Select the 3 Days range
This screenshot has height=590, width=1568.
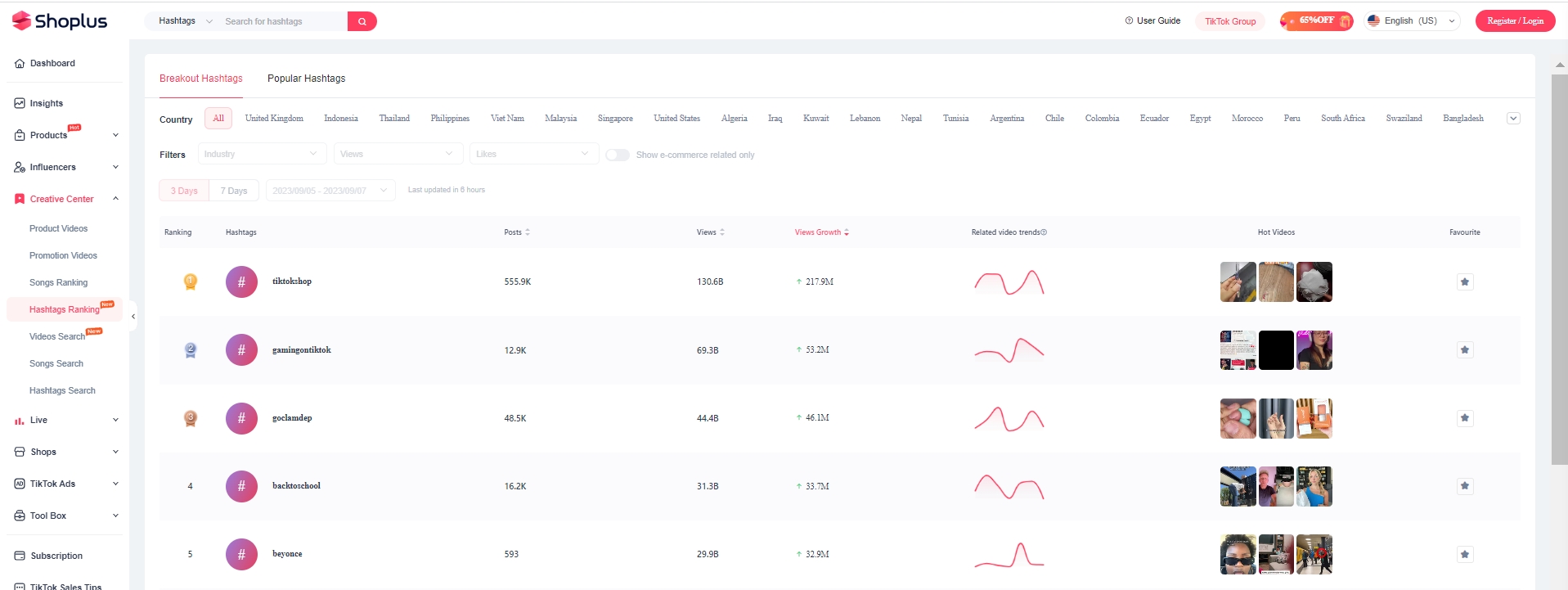[x=184, y=191]
